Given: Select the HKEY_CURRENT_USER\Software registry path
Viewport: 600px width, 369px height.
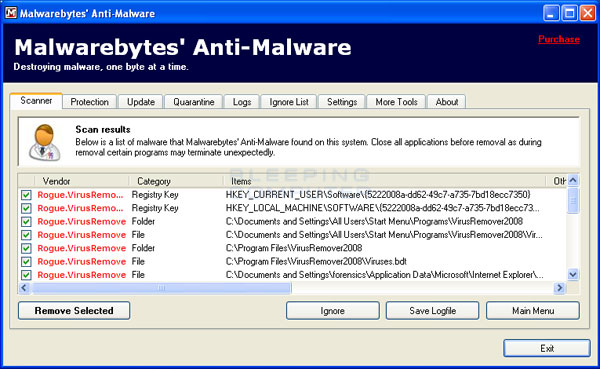Looking at the screenshot, I should 378,195.
